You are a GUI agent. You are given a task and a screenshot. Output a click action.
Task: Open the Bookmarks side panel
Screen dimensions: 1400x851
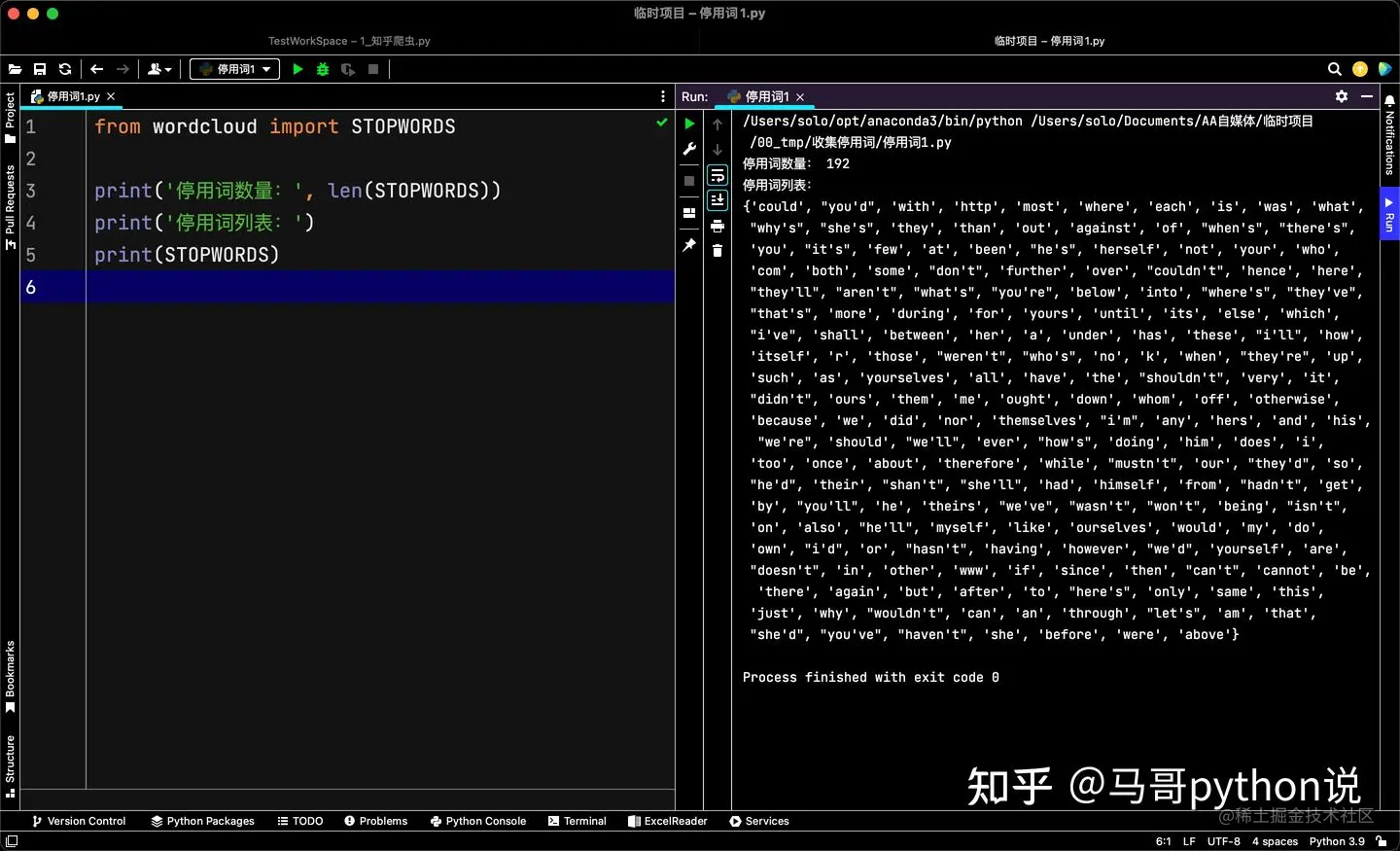pos(10,677)
